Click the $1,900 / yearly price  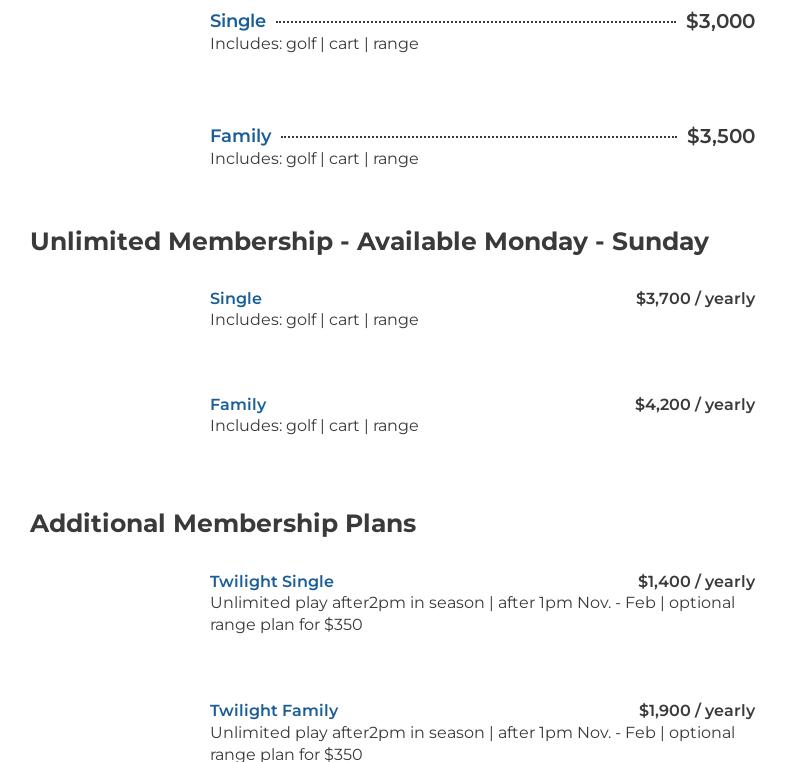pos(696,710)
